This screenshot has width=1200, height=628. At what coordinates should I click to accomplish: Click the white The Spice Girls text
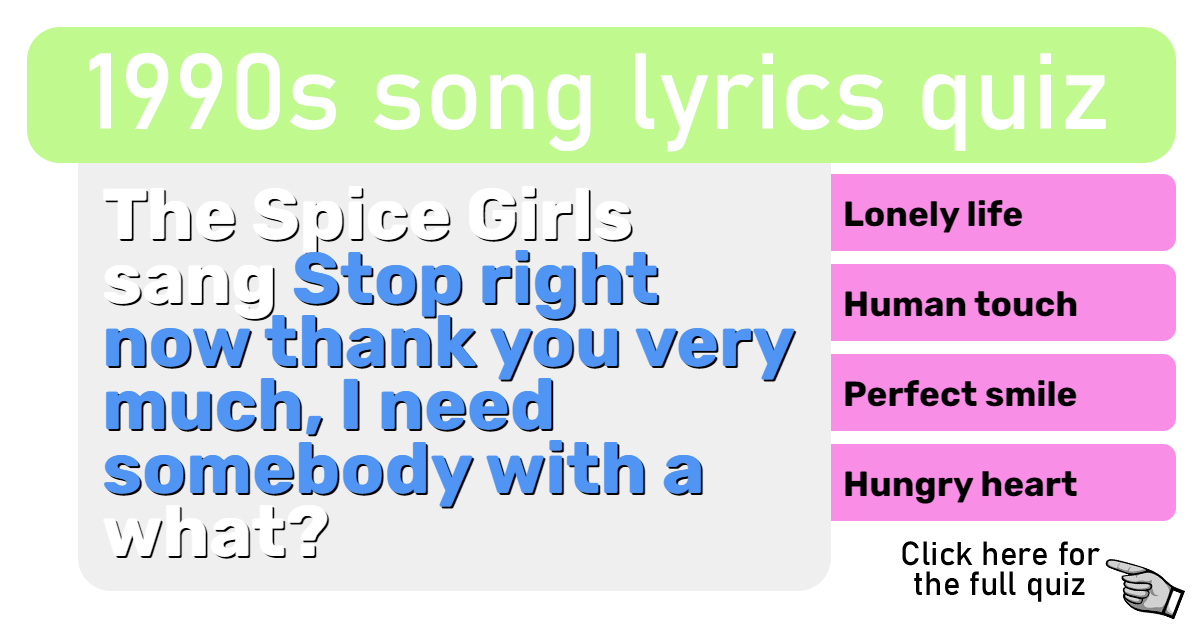coord(370,216)
